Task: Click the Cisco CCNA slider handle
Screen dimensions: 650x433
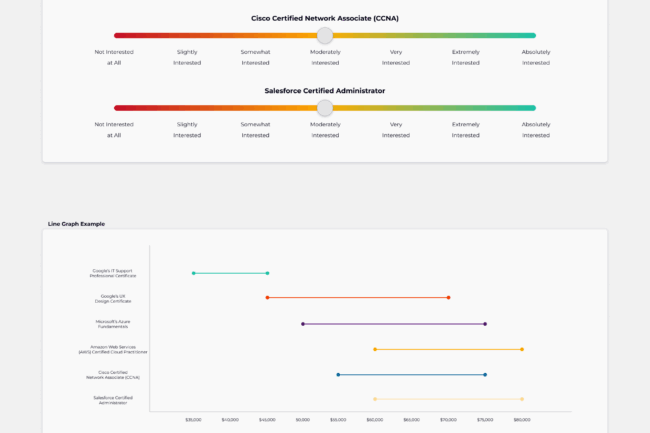Action: pos(324,35)
